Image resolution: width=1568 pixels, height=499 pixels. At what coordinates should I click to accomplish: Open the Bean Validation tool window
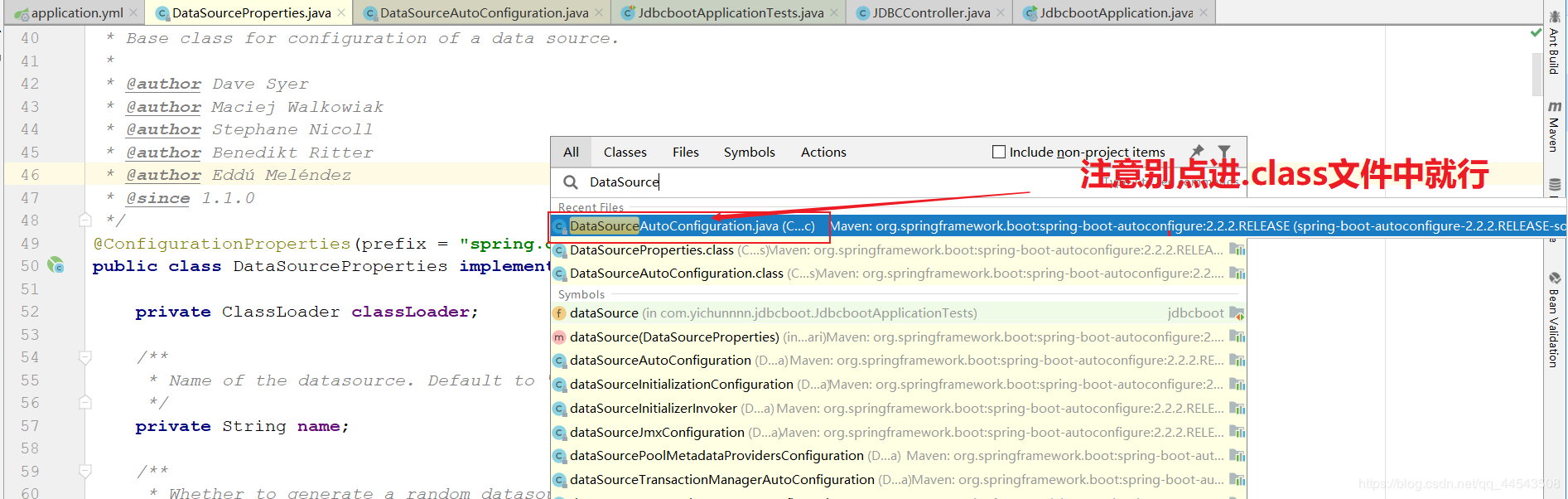[x=1555, y=320]
